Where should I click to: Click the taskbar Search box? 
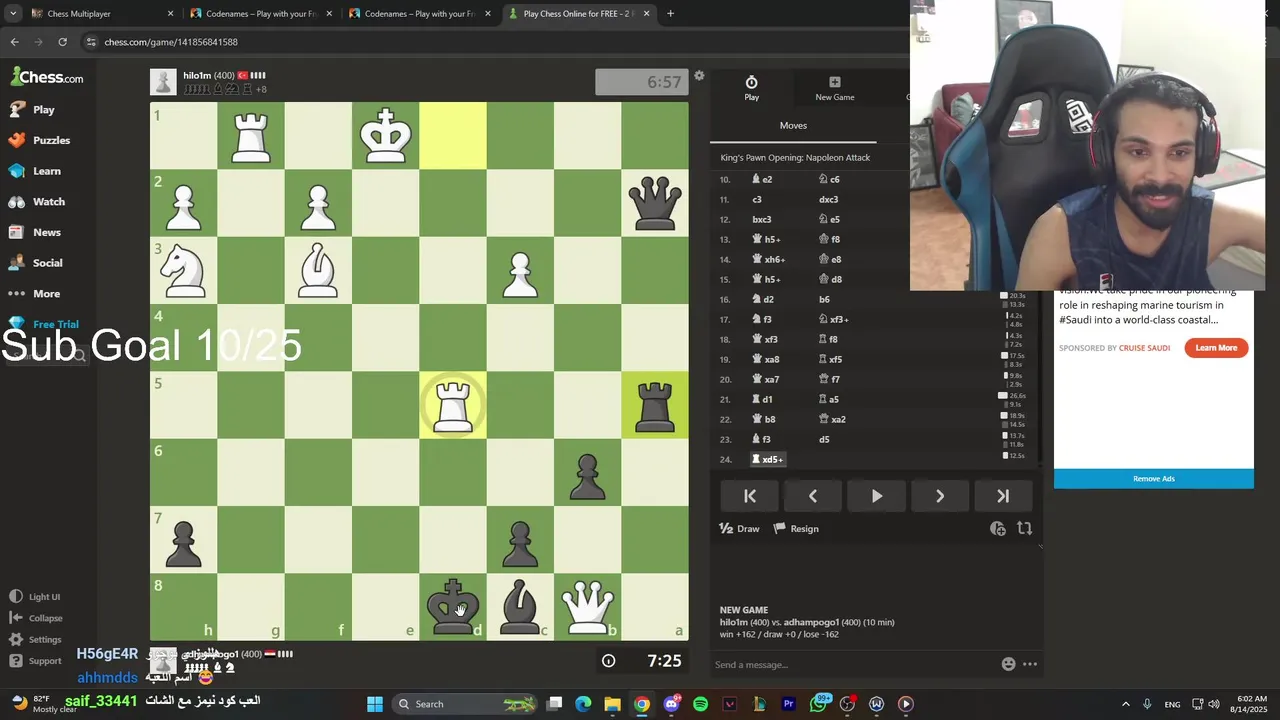click(x=466, y=704)
